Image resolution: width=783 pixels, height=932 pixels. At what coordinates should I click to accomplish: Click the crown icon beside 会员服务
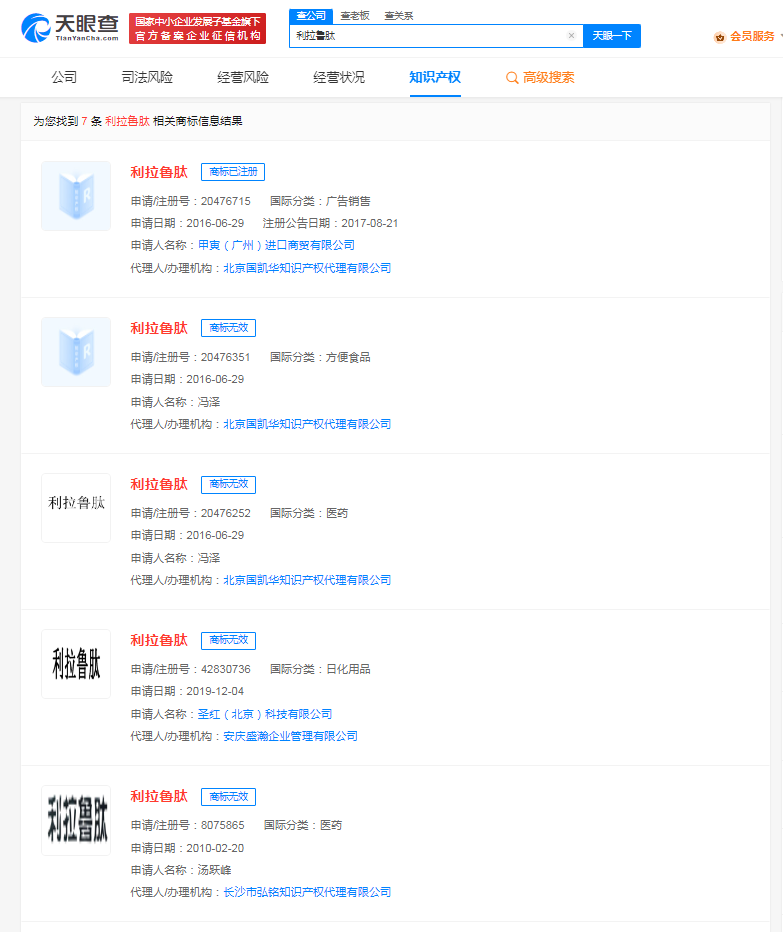pyautogui.click(x=720, y=37)
